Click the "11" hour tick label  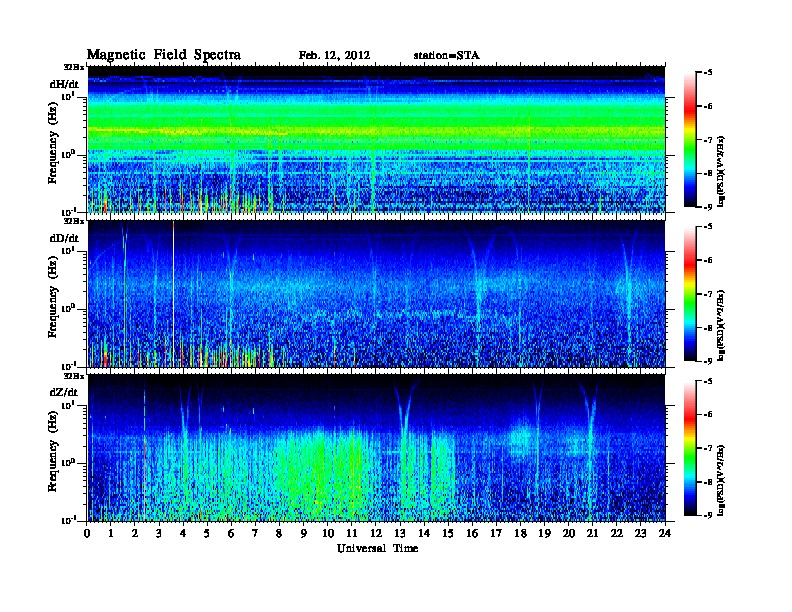[x=352, y=533]
